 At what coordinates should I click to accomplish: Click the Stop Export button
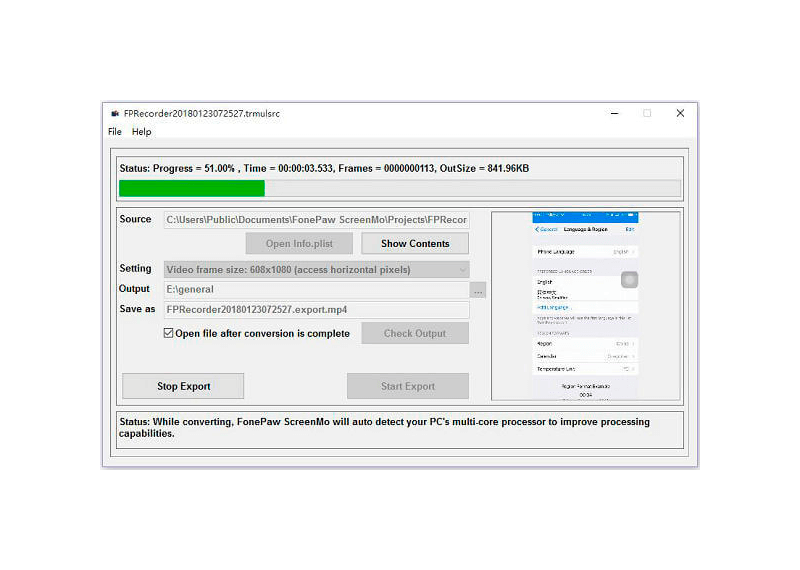(x=183, y=386)
